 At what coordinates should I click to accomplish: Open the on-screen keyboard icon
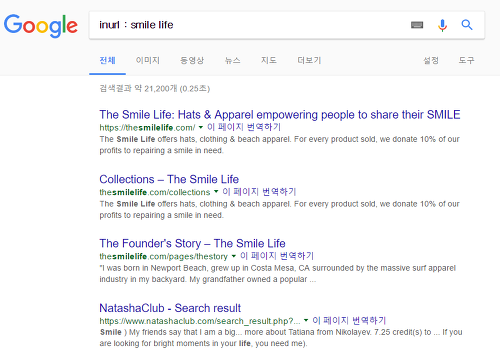click(417, 25)
